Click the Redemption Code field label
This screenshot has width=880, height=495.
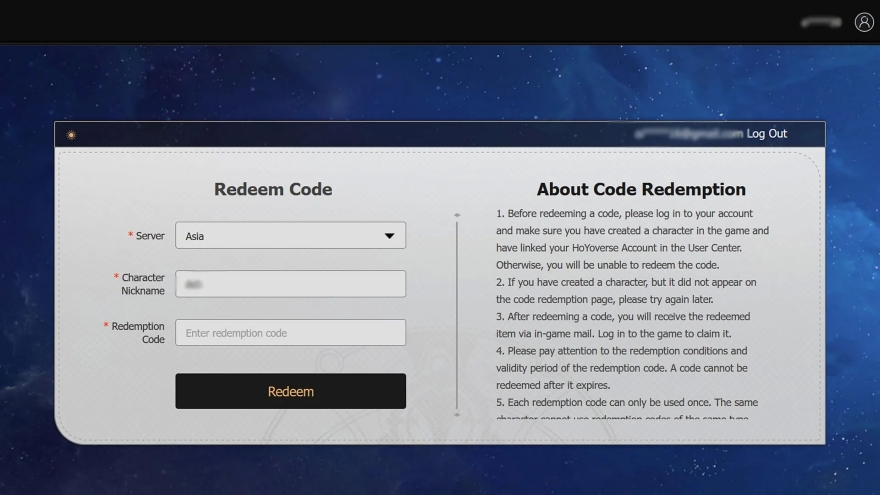point(137,333)
